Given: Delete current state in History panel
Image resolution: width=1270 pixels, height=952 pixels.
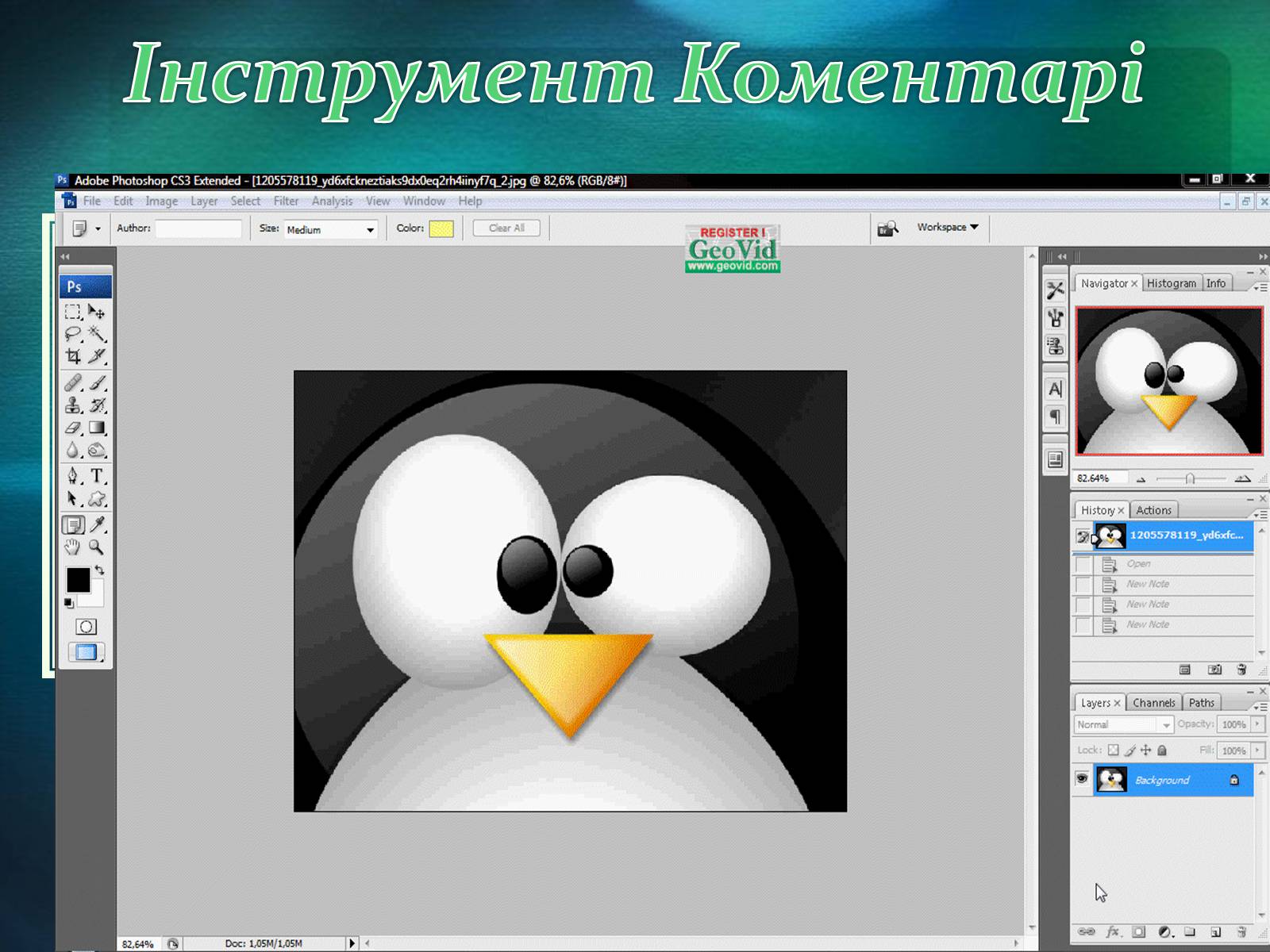Looking at the screenshot, I should click(x=1241, y=670).
